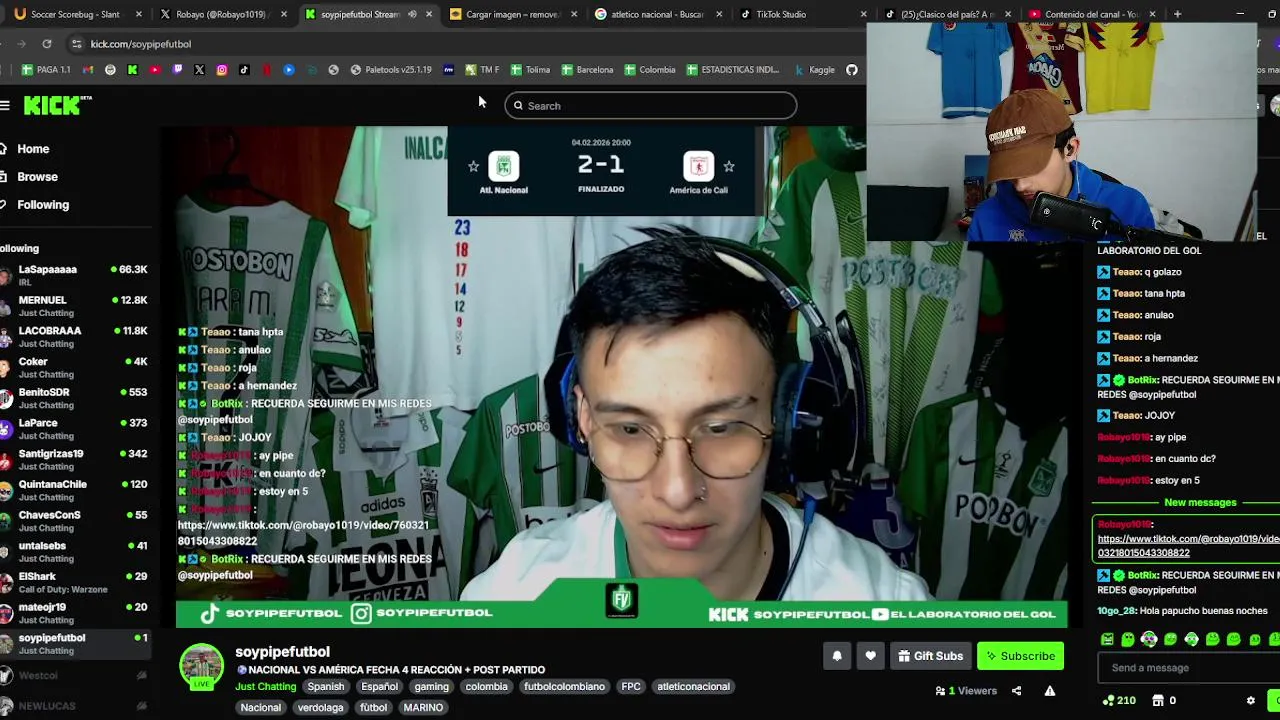Click the share icon near Viewers
This screenshot has height=720, width=1280.
(1016, 691)
